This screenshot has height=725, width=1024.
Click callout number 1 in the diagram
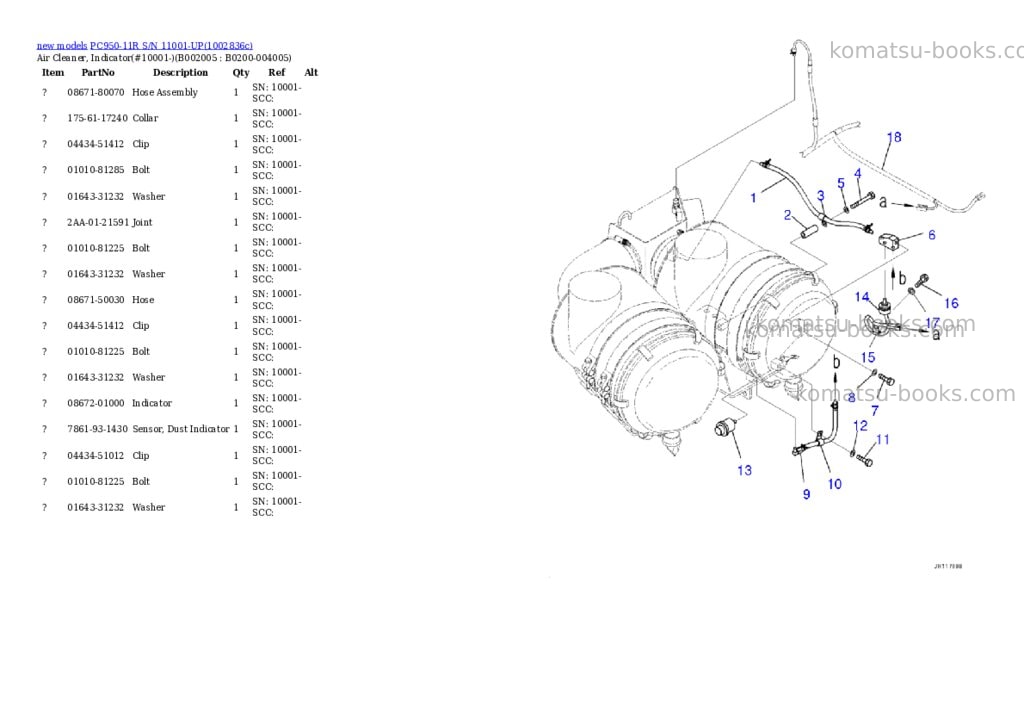point(753,198)
